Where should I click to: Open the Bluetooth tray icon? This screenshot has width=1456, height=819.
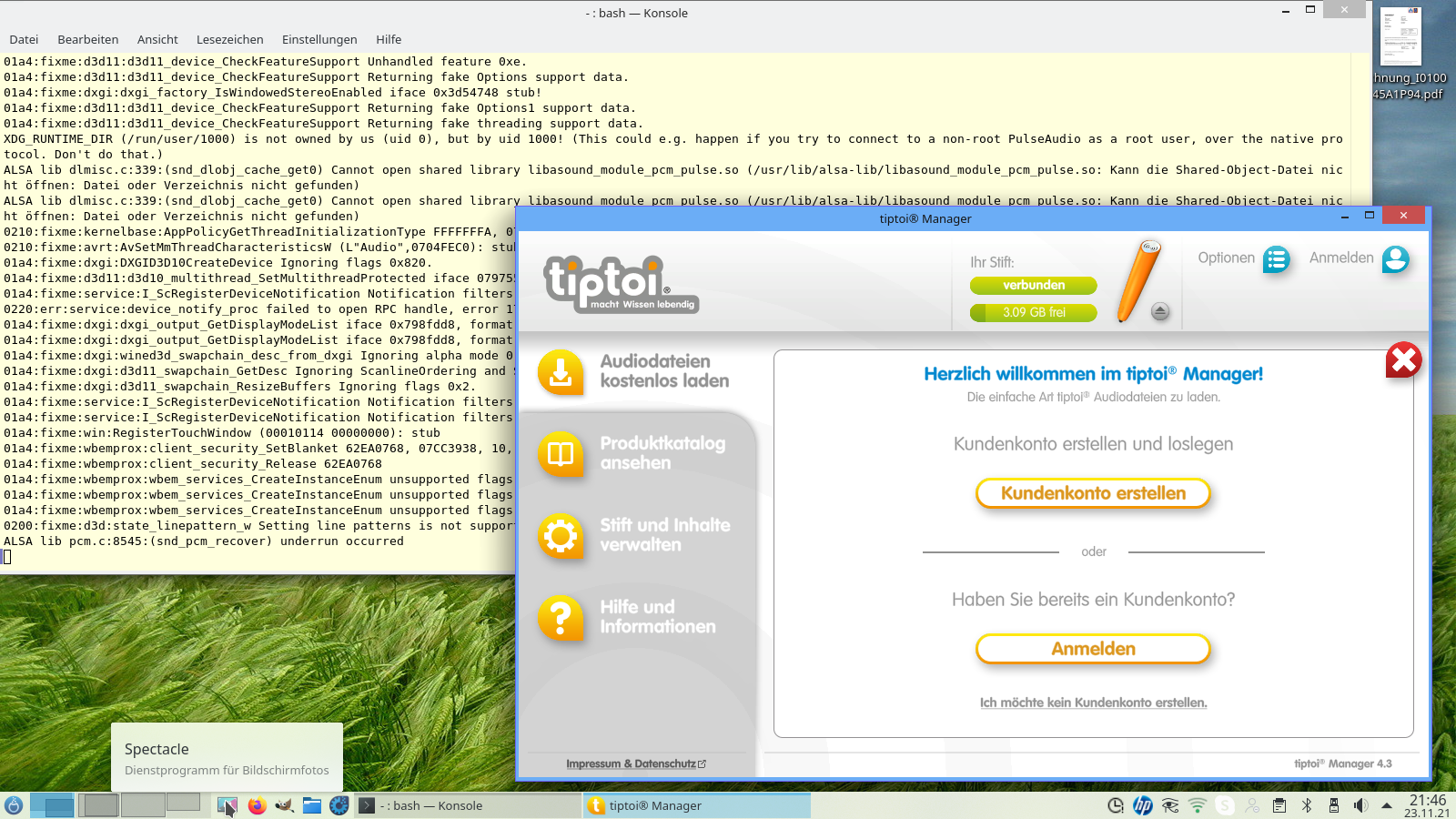[1307, 805]
